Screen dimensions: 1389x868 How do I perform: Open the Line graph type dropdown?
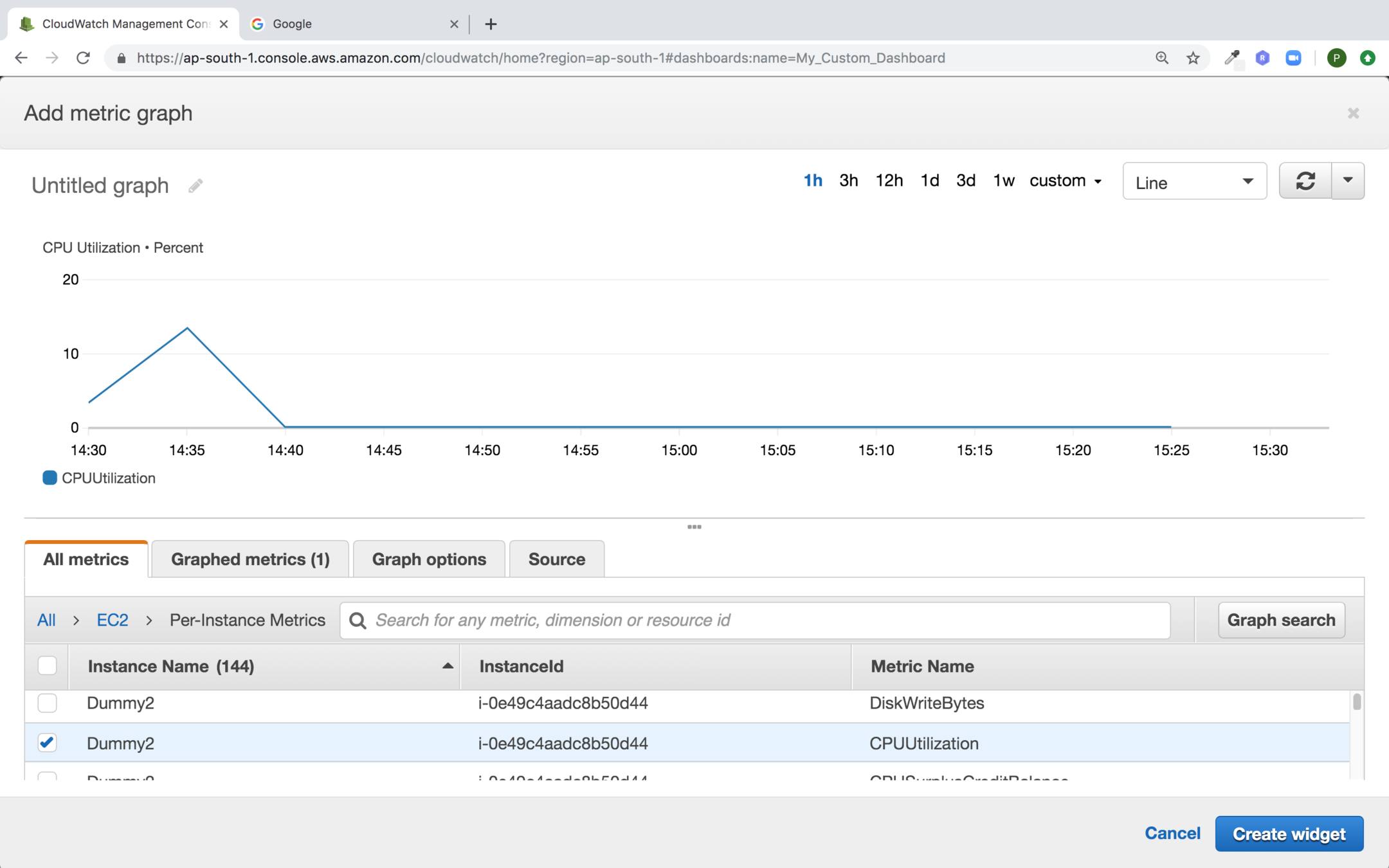click(x=1194, y=182)
